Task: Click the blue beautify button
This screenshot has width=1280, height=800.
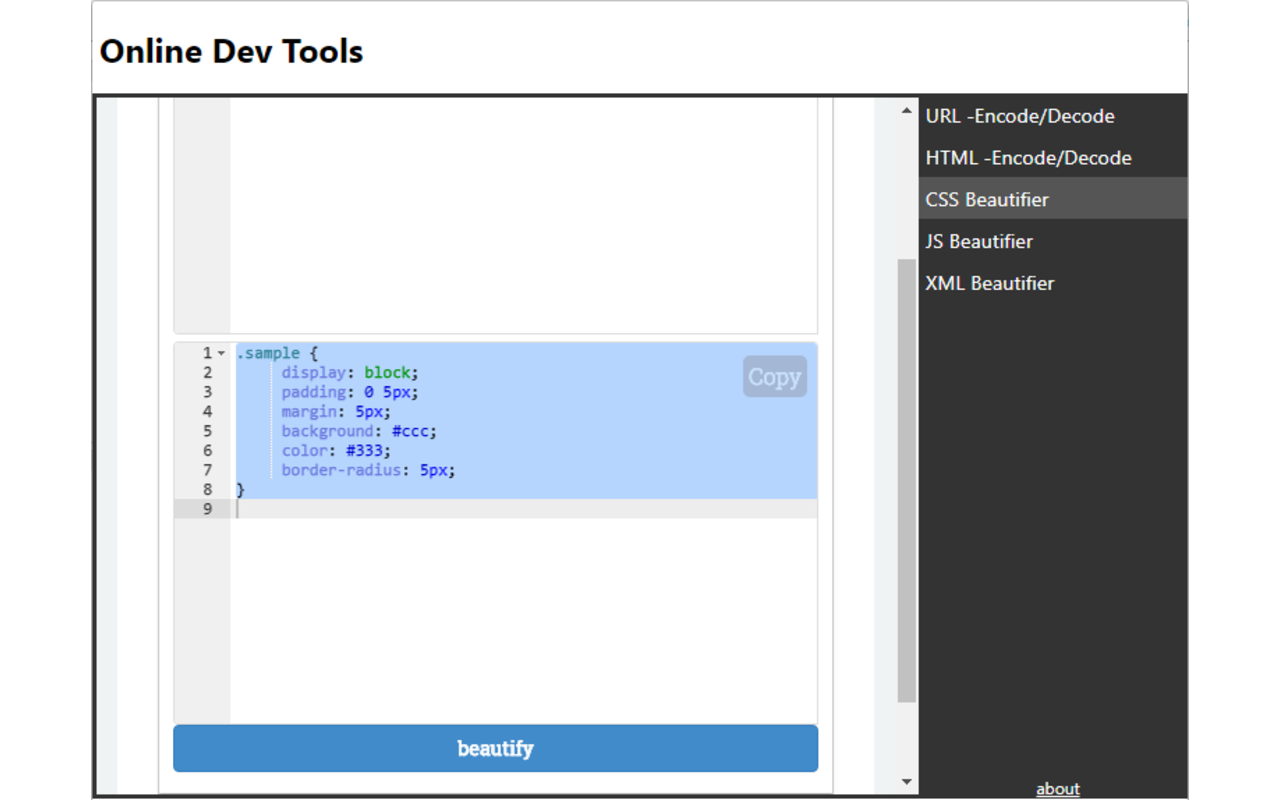Action: point(495,748)
